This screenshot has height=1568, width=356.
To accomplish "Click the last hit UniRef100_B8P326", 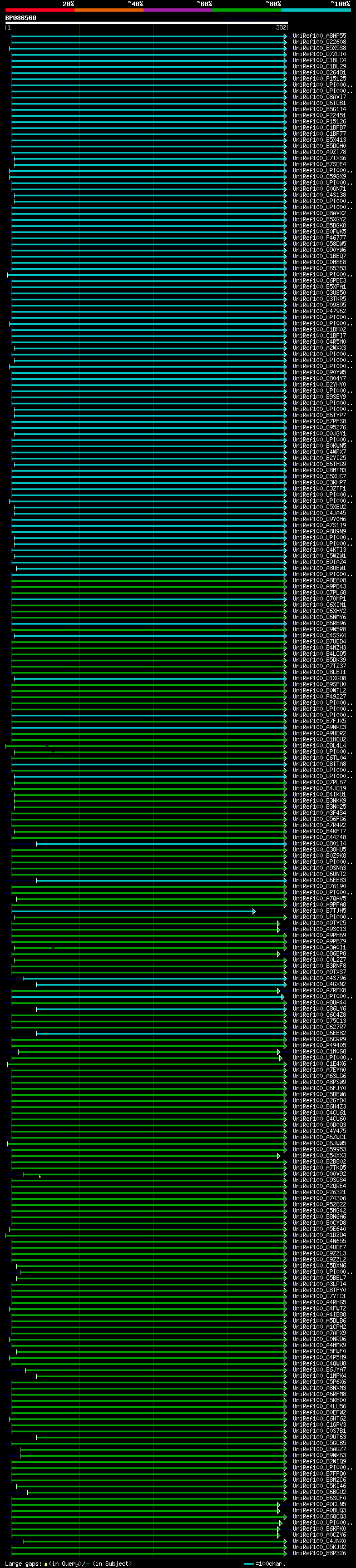I will coord(319,1554).
